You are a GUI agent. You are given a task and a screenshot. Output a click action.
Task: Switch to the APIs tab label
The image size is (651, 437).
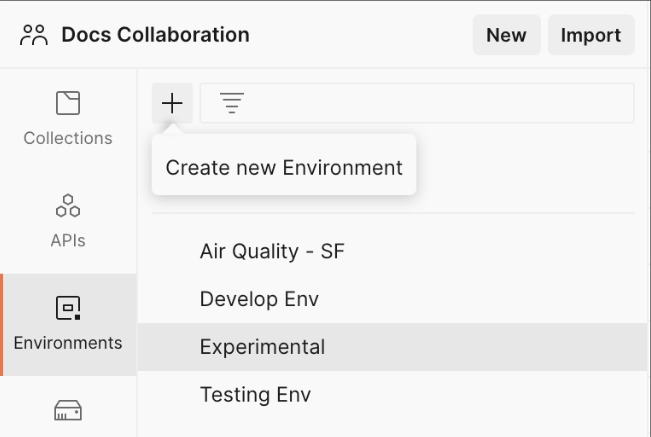tap(68, 240)
